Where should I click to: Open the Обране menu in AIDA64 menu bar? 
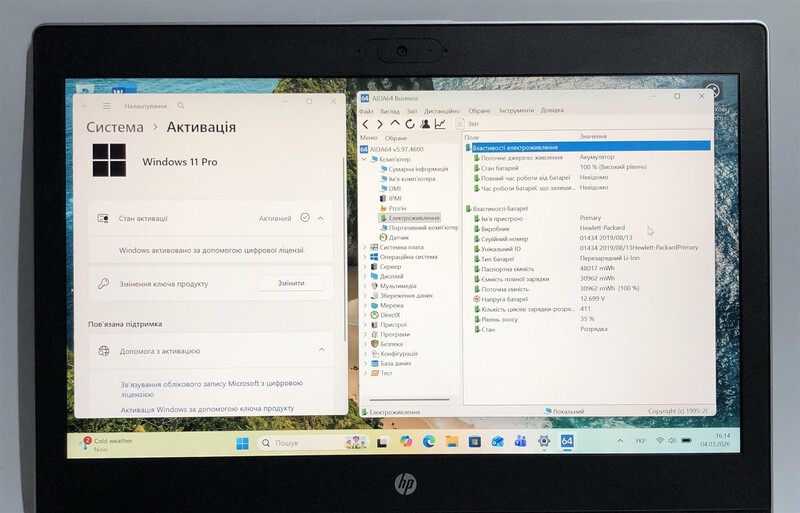click(x=480, y=110)
